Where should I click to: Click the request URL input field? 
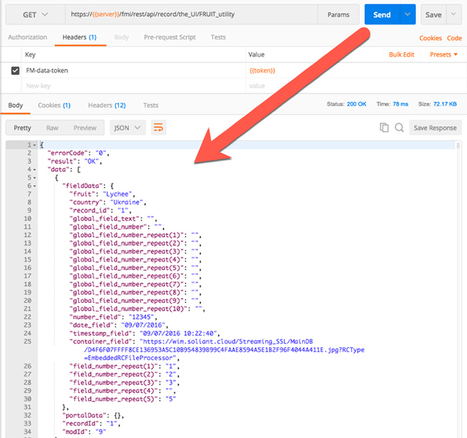point(191,15)
